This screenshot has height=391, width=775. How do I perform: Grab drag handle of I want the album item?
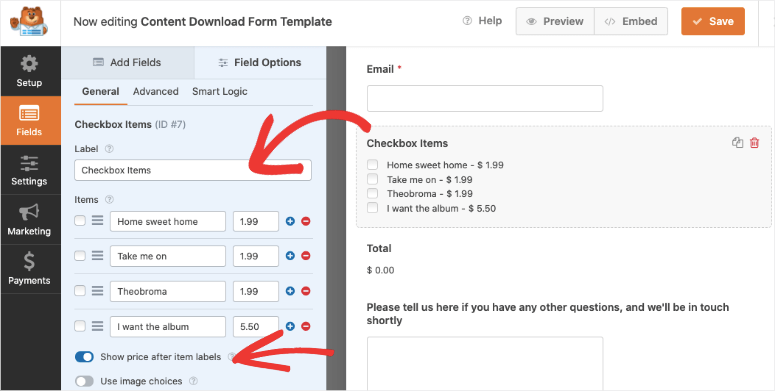pyautogui.click(x=97, y=326)
